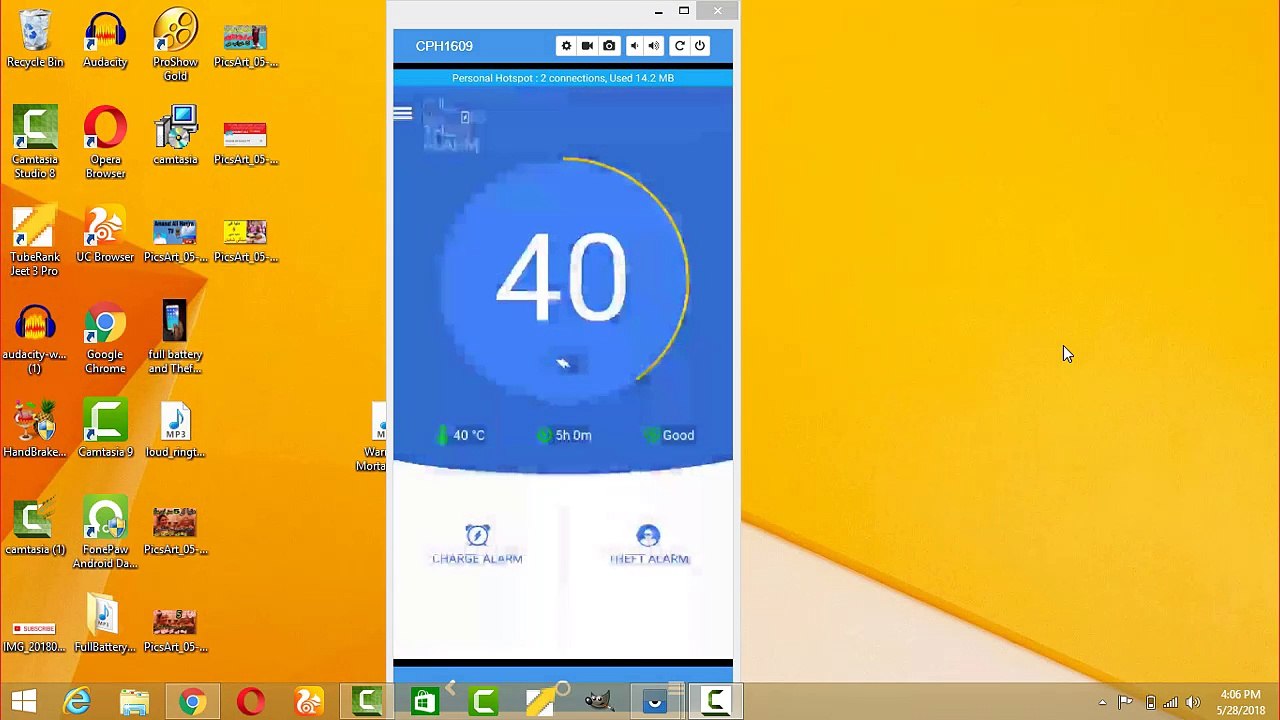The height and width of the screenshot is (720, 1280).
Task: Click the CPH1609 device name
Action: [444, 46]
